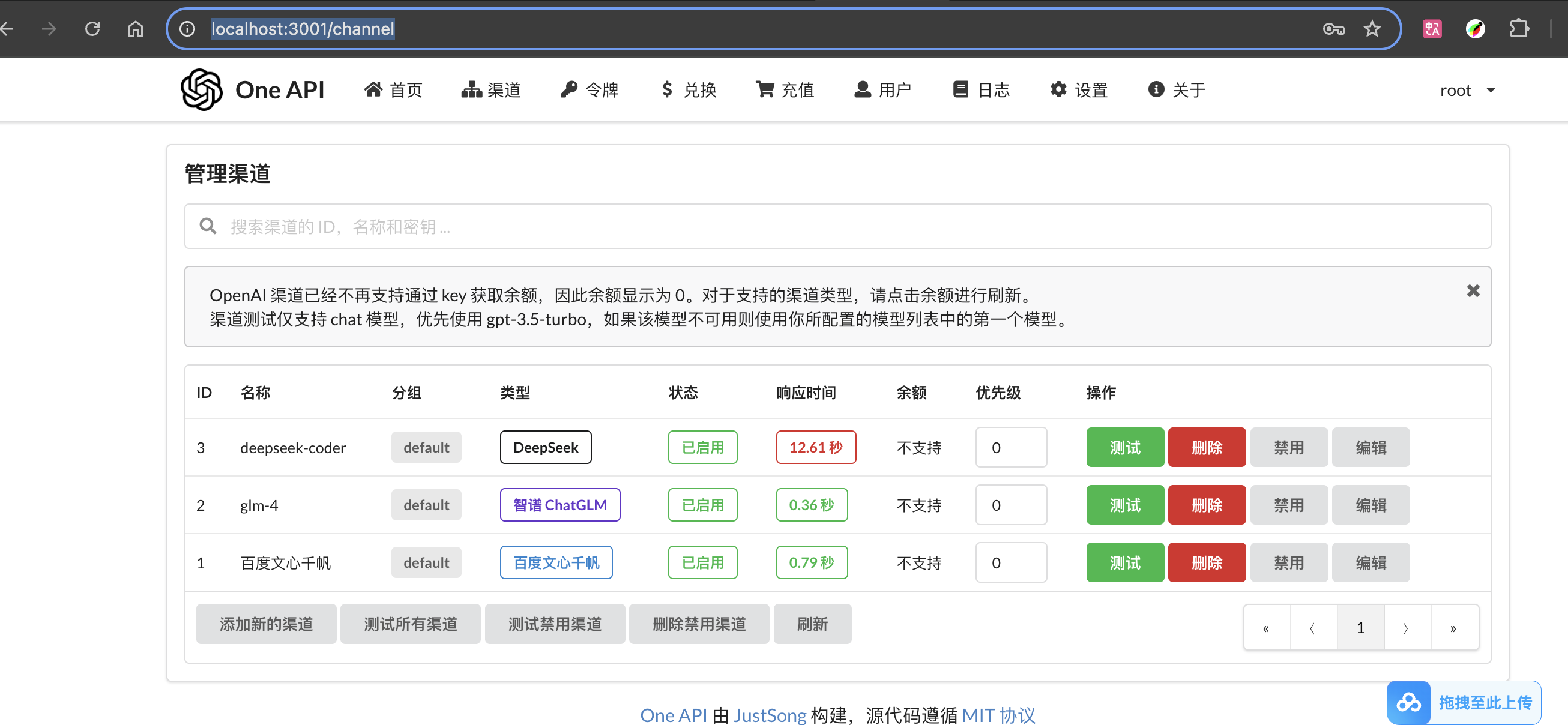Focus the channel search input field
1568x725 pixels.
852,226
